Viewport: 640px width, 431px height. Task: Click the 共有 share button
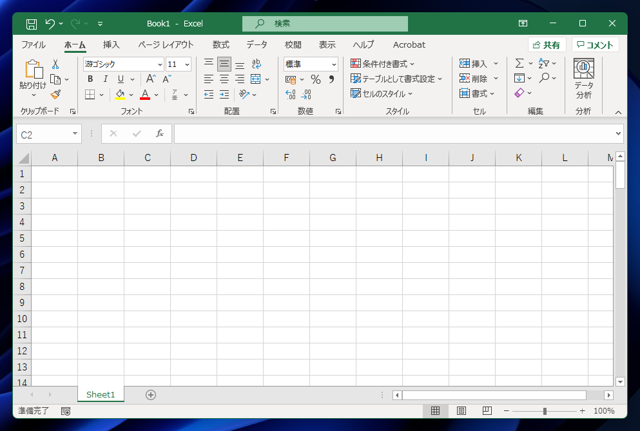point(547,45)
